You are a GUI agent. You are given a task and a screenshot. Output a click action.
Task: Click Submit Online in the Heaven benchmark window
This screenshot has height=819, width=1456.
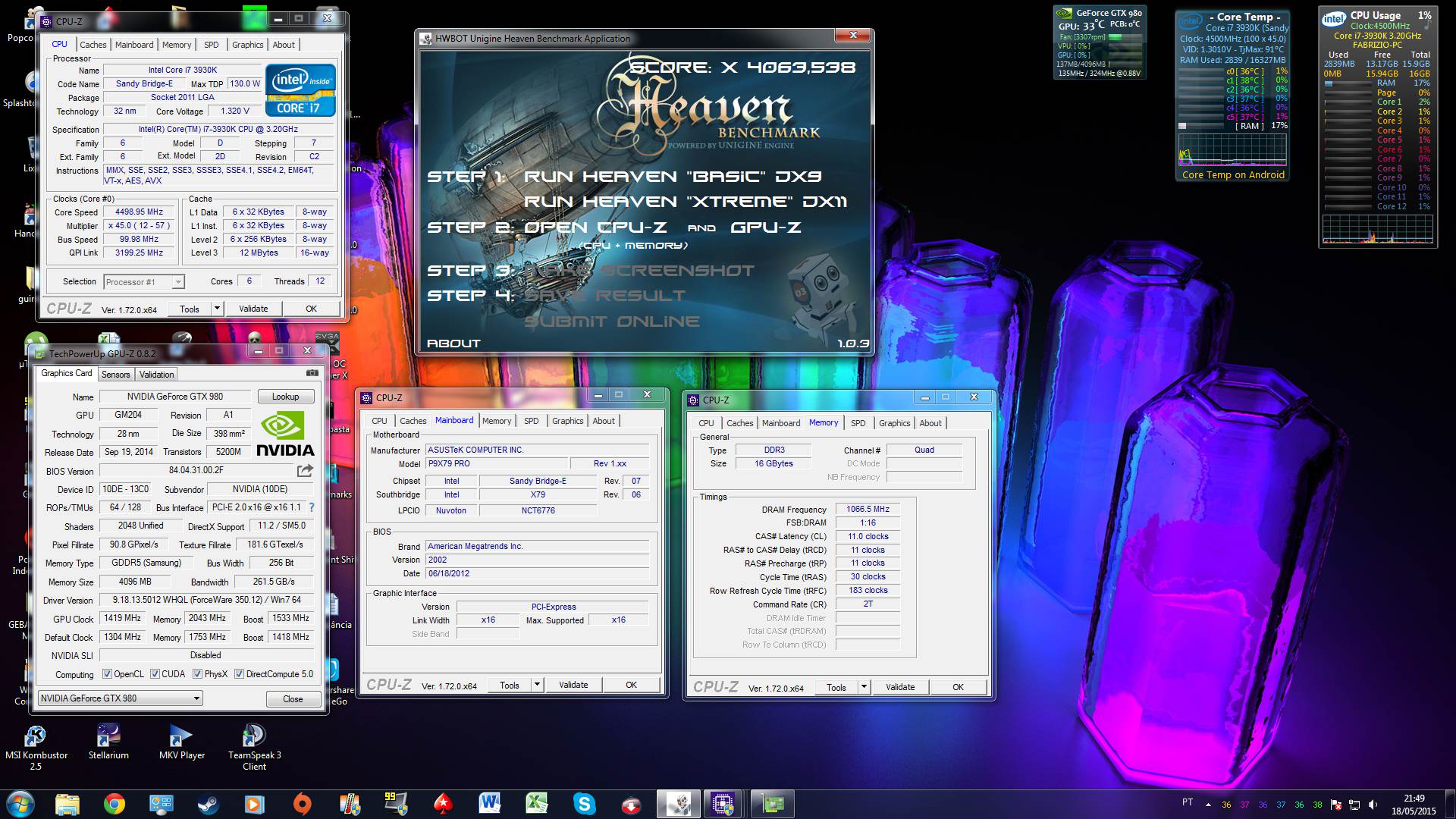[x=612, y=322]
